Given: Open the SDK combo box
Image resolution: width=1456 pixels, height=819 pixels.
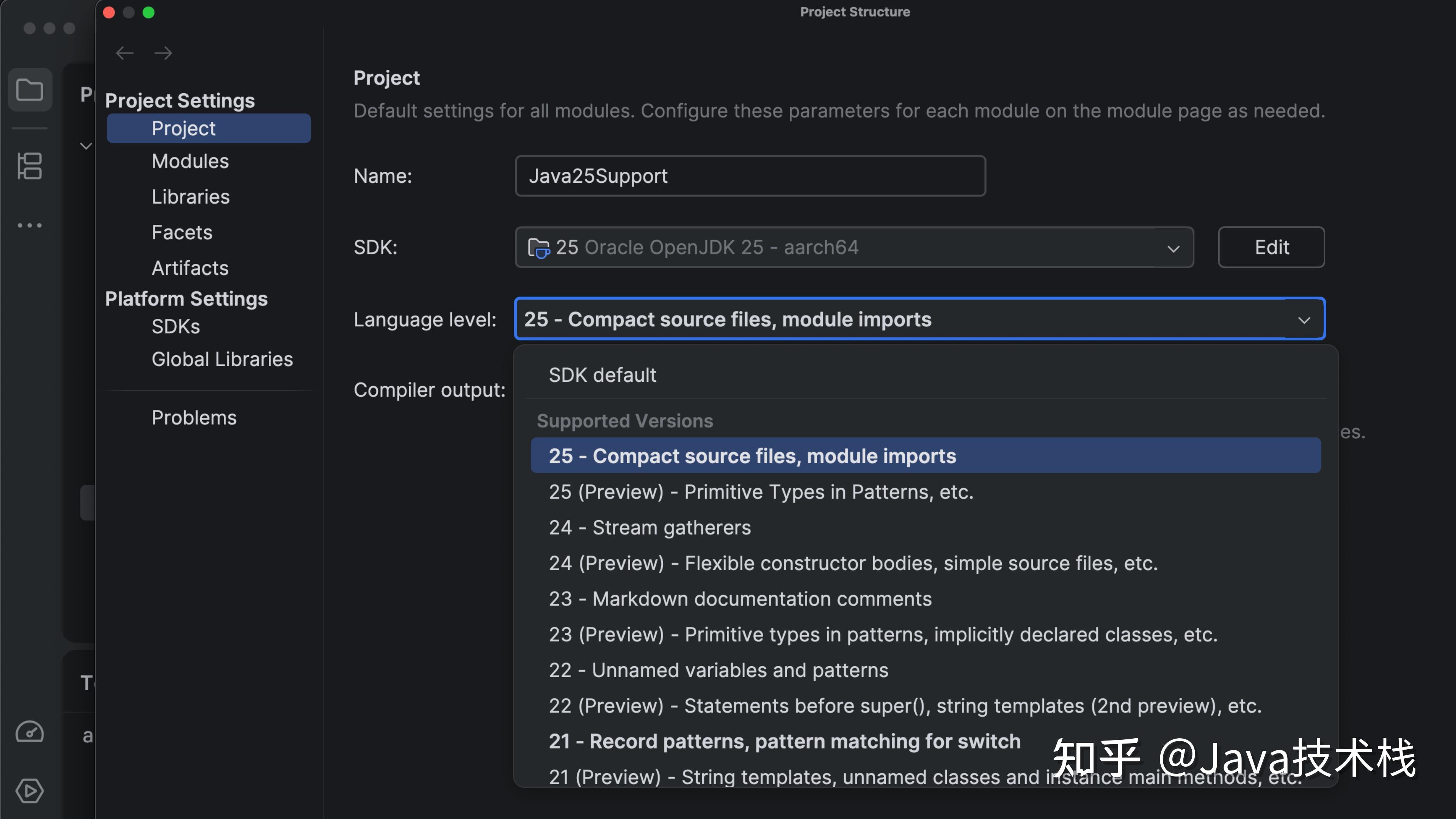Looking at the screenshot, I should [x=854, y=248].
